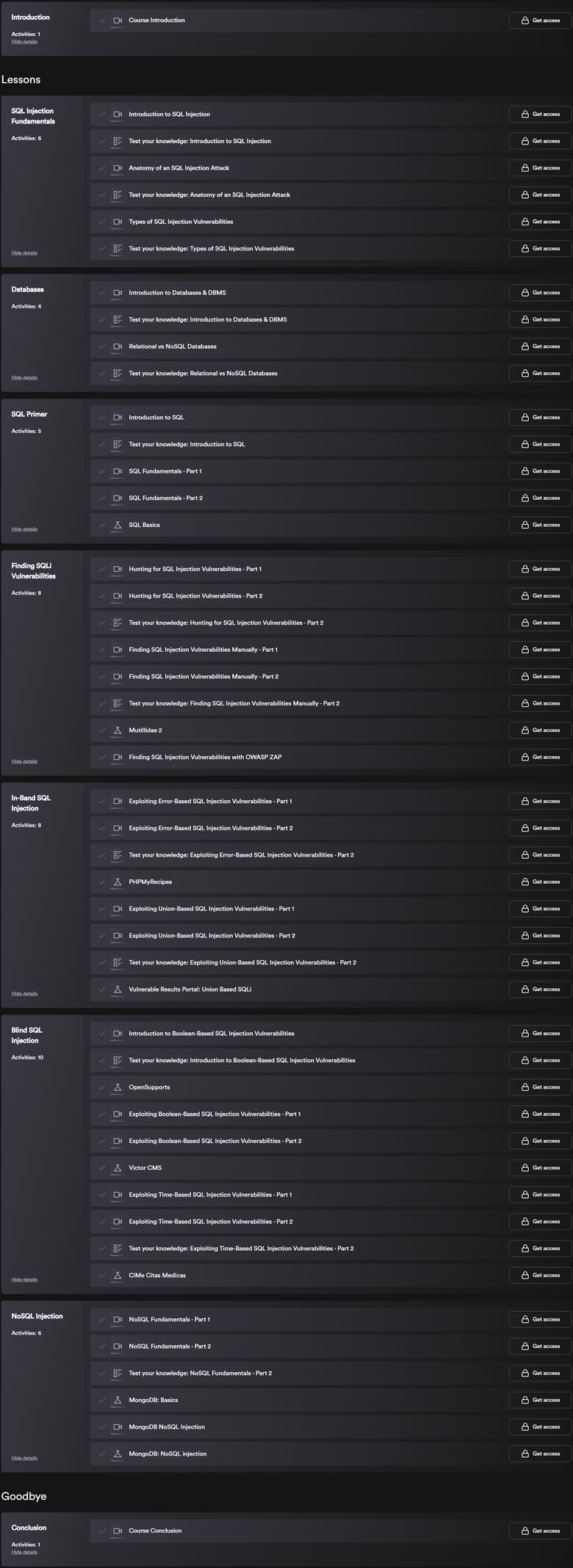Click checkmark beside OpenSupports lab
This screenshot has height=1568, width=573.
click(x=102, y=1087)
